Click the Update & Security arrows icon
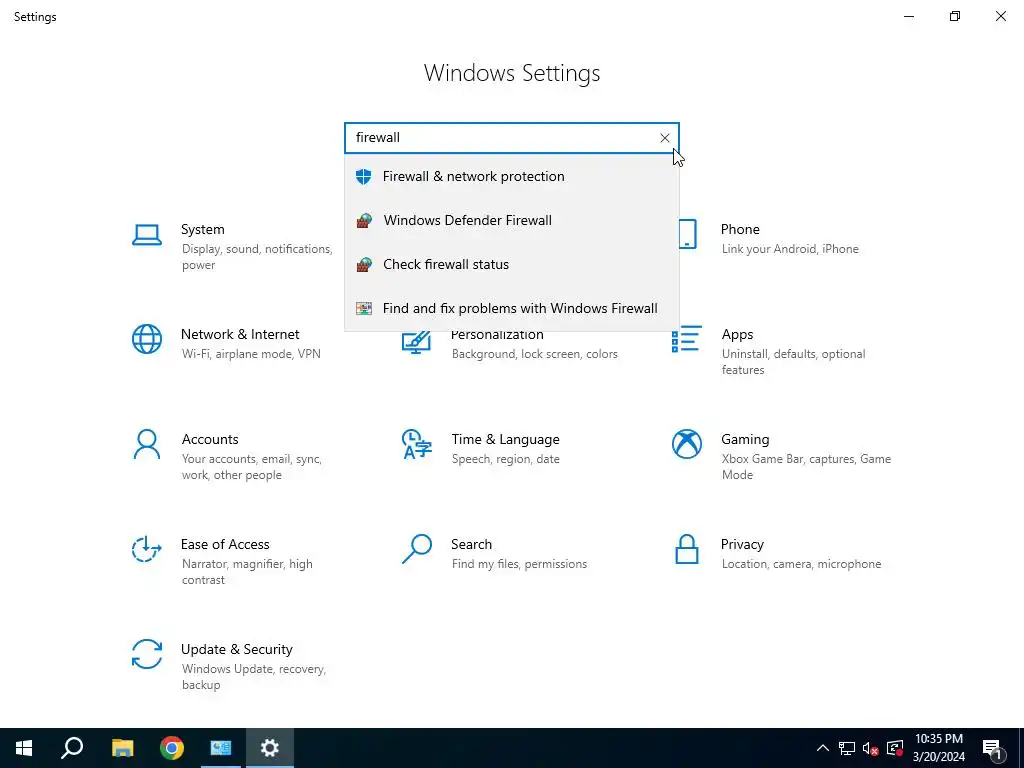Viewport: 1024px width, 768px height. tap(147, 654)
